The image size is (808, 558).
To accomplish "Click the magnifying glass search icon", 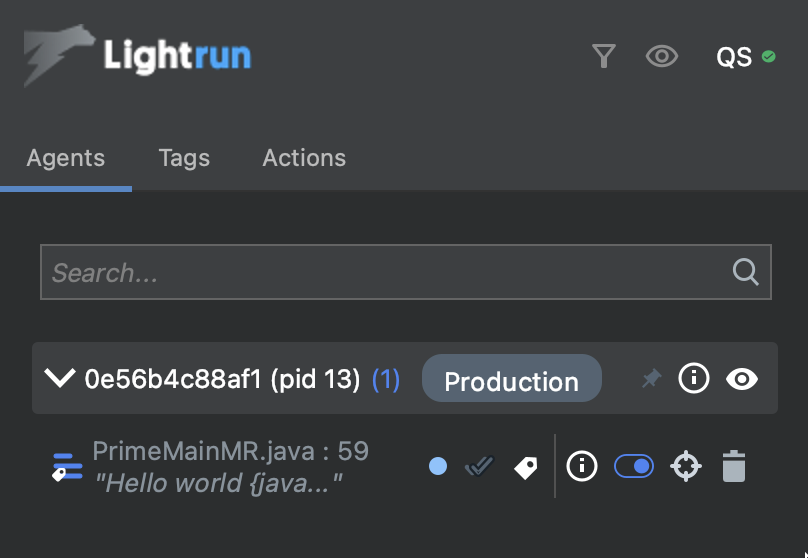I will [x=745, y=272].
